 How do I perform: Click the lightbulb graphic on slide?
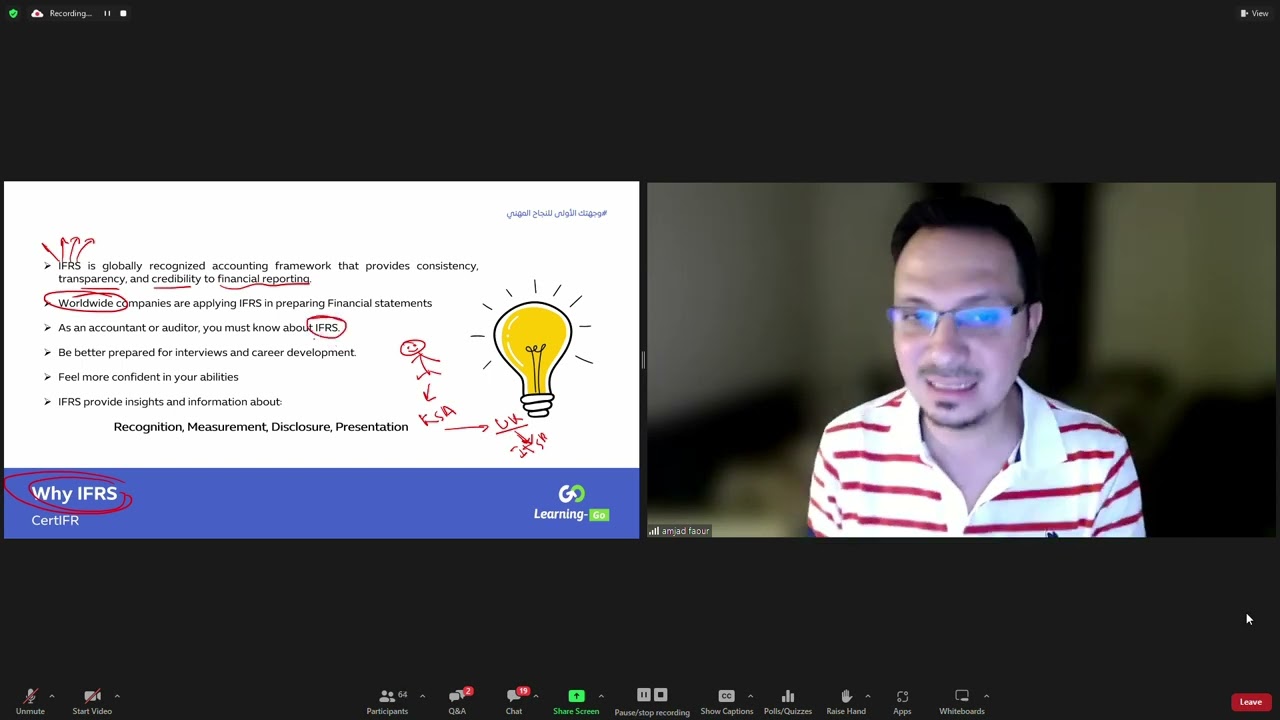[535, 350]
